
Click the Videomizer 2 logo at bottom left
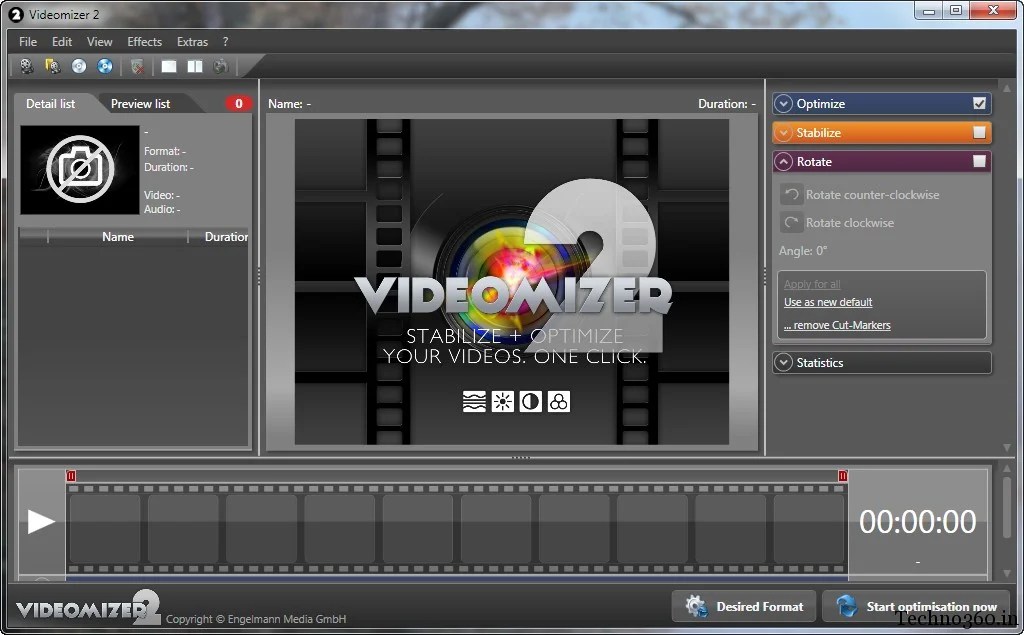click(88, 608)
